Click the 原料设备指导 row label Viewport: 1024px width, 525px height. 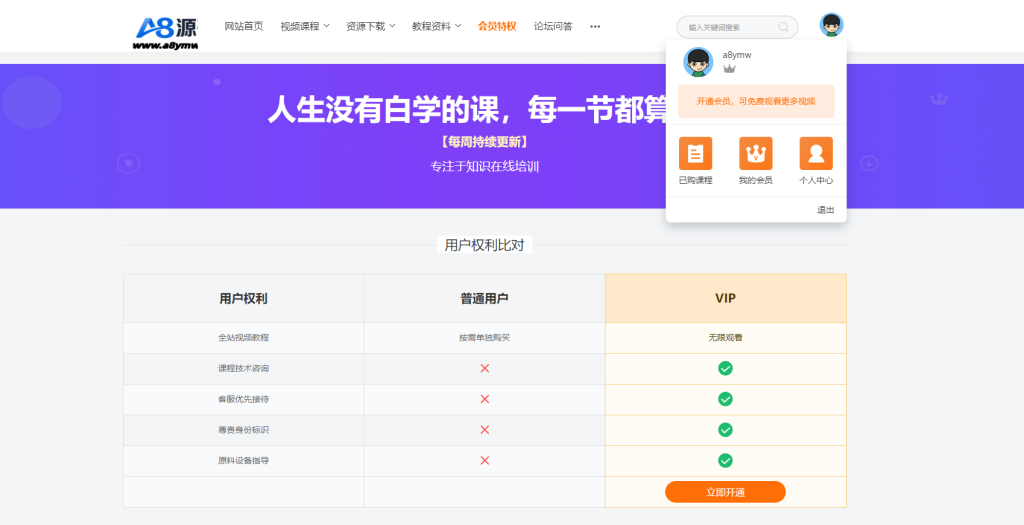[244, 460]
